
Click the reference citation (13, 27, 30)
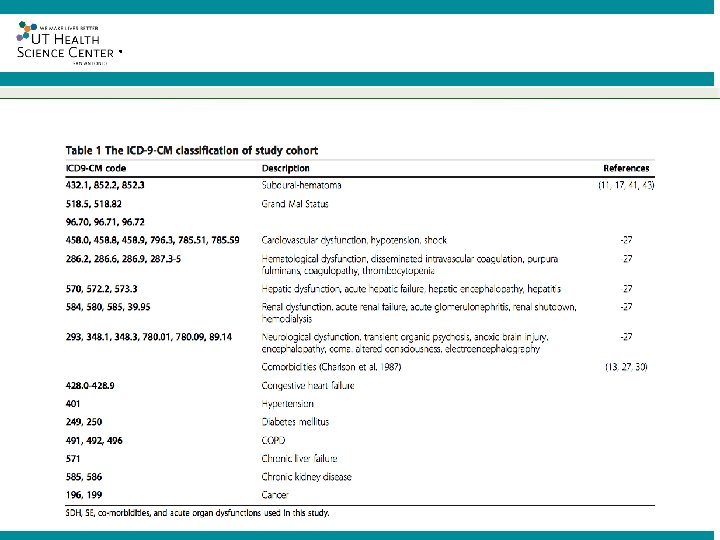click(x=626, y=367)
